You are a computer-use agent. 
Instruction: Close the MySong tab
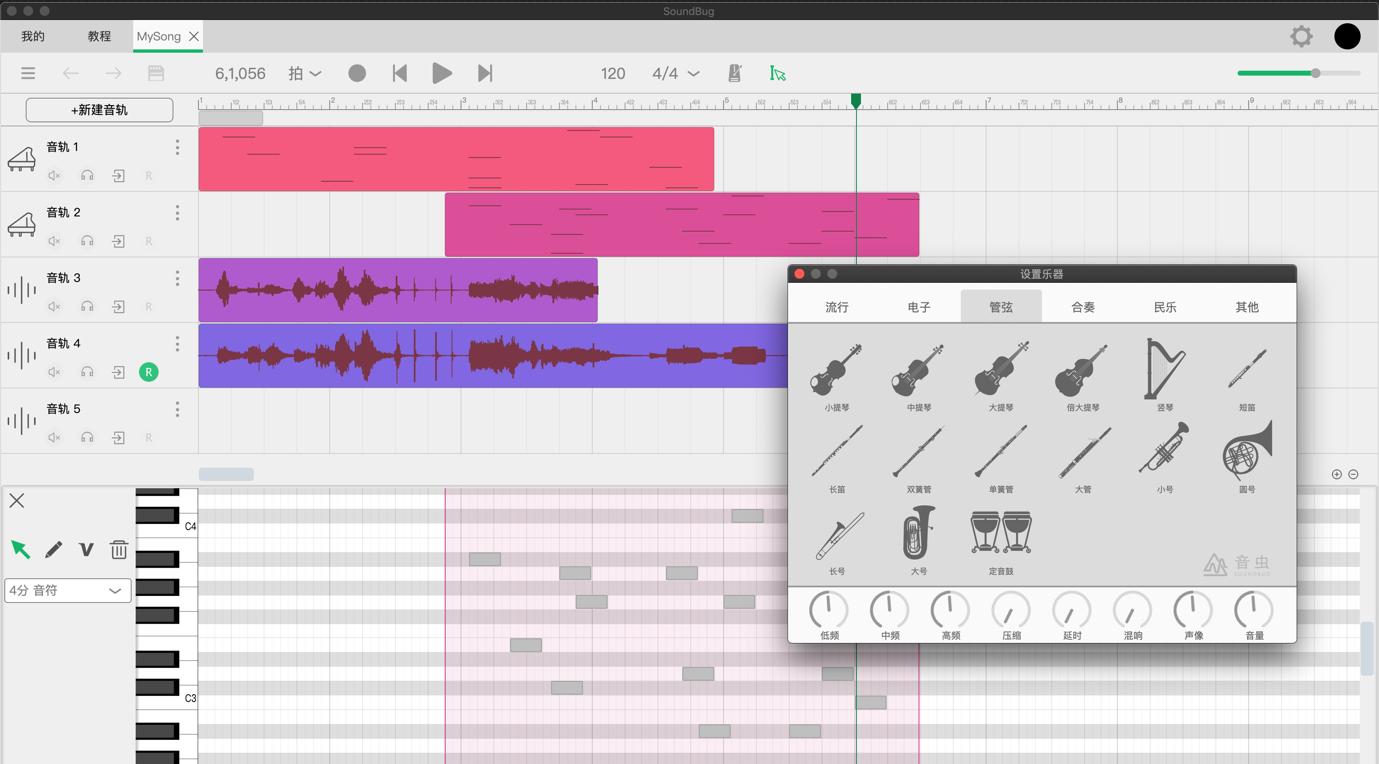pos(194,36)
